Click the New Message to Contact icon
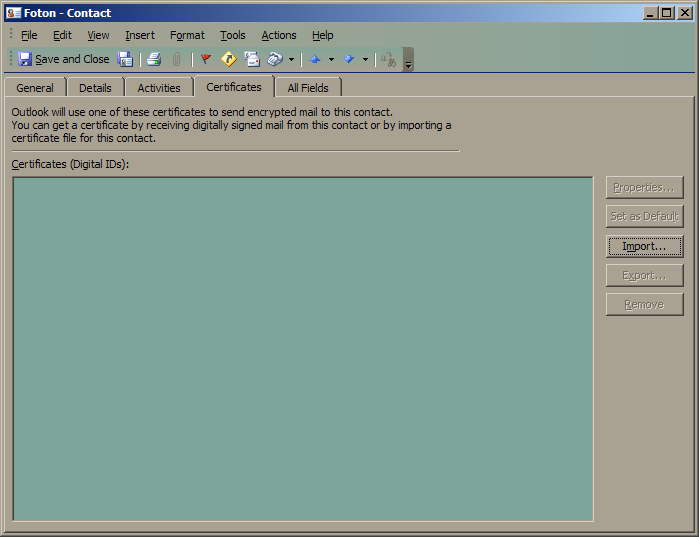Screen dimensions: 699x537 [x=252, y=59]
